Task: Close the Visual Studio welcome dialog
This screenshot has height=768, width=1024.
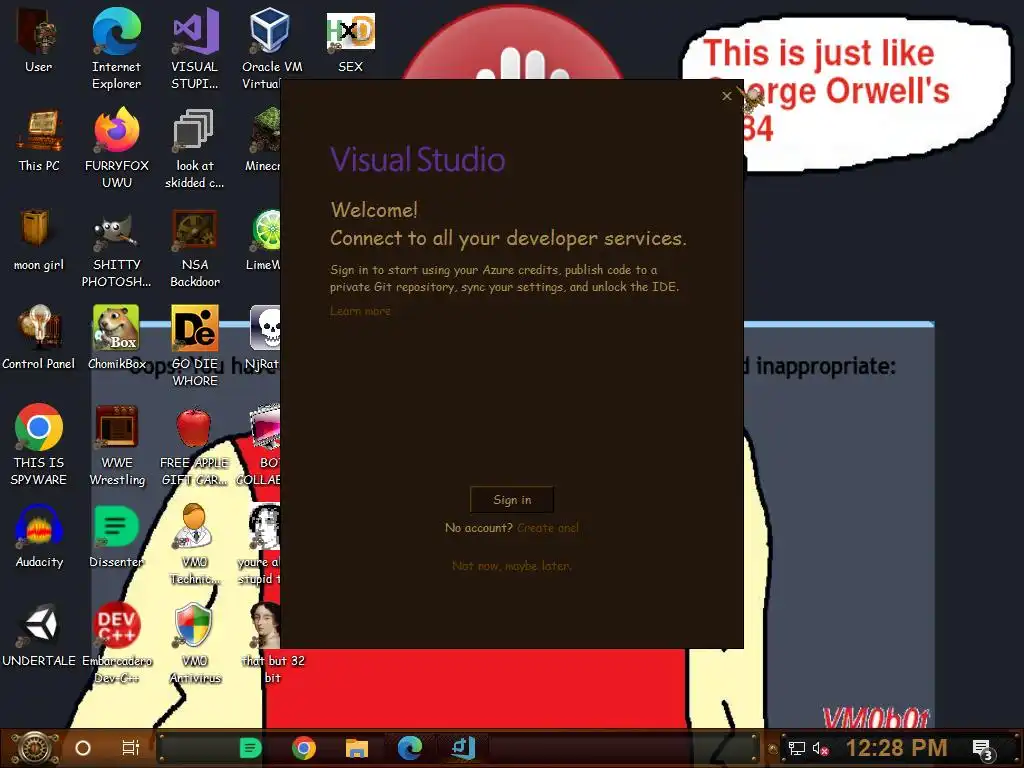Action: click(727, 96)
